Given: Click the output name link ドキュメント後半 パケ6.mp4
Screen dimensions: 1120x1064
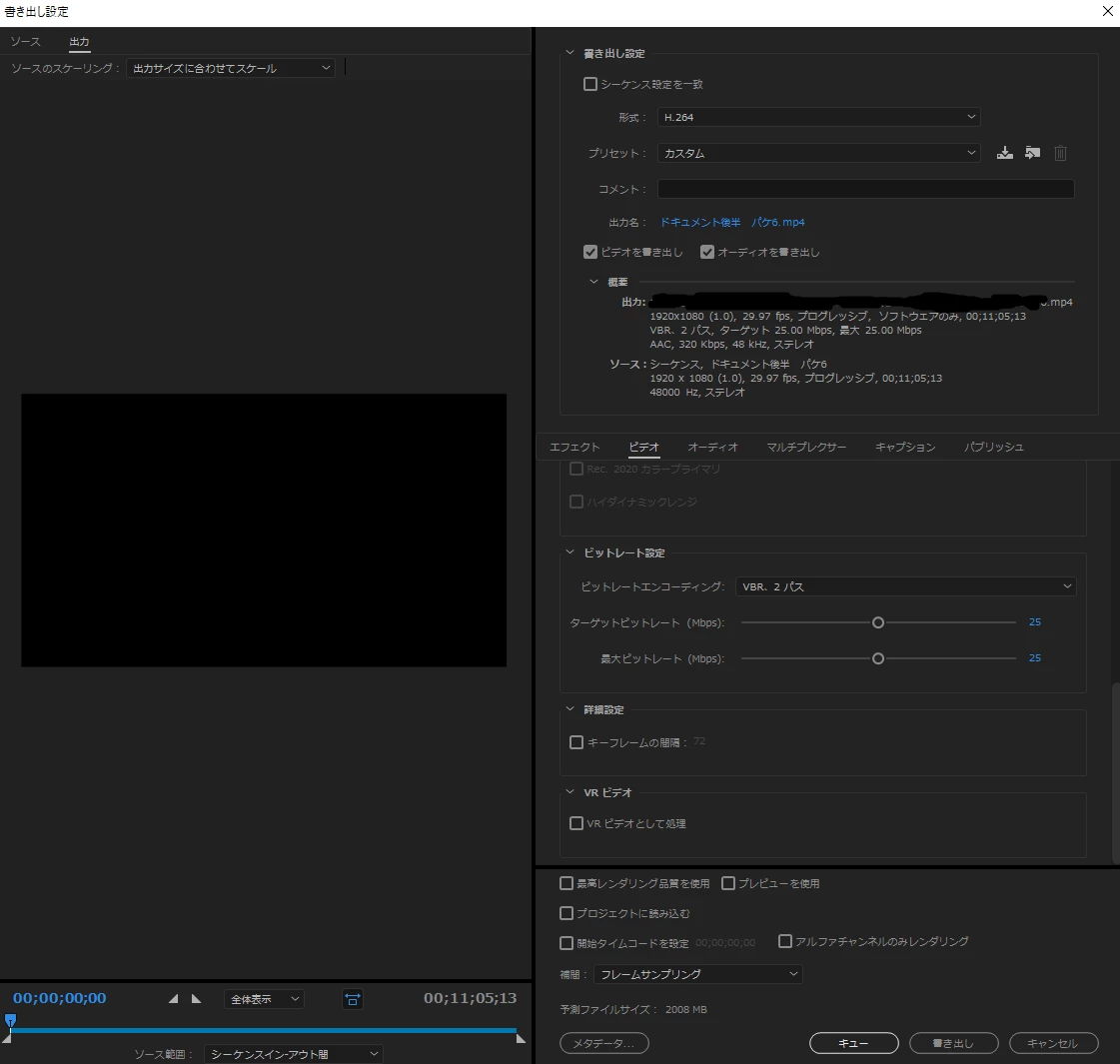Looking at the screenshot, I should click(732, 222).
